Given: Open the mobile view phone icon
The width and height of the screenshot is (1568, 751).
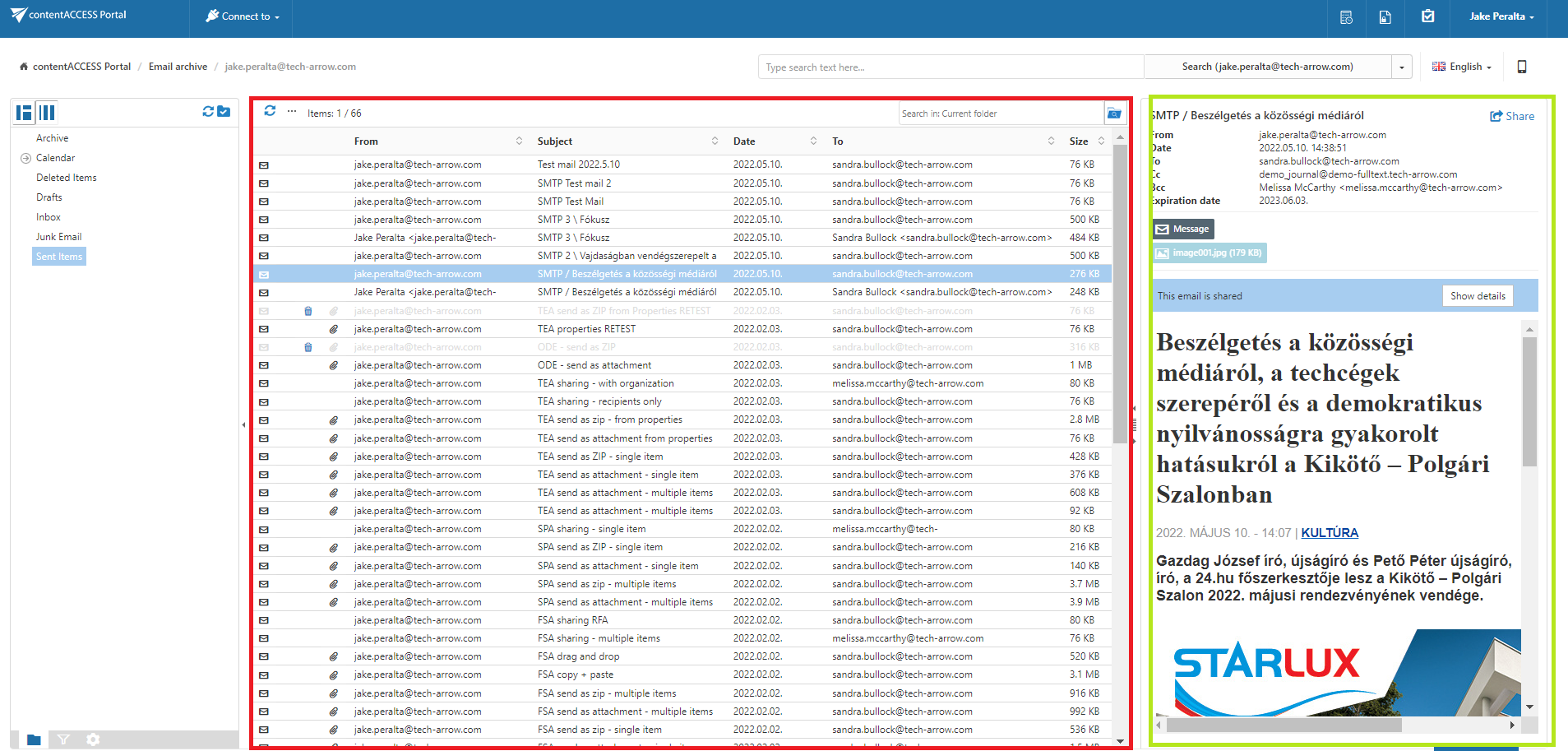Looking at the screenshot, I should [1521, 67].
